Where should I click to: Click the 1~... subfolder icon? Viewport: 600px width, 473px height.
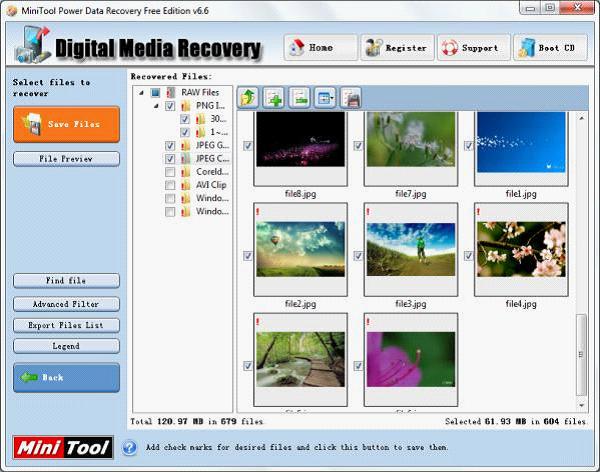tap(200, 132)
